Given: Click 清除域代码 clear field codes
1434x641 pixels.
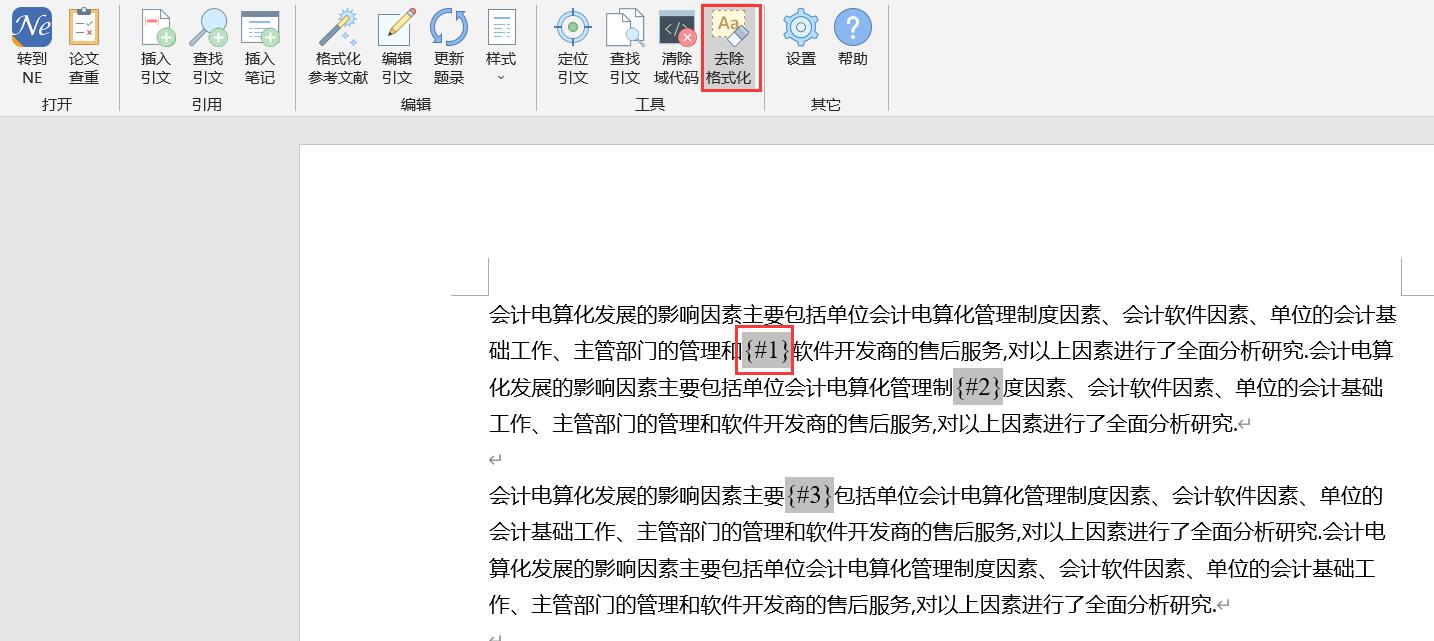Looking at the screenshot, I should (x=677, y=47).
